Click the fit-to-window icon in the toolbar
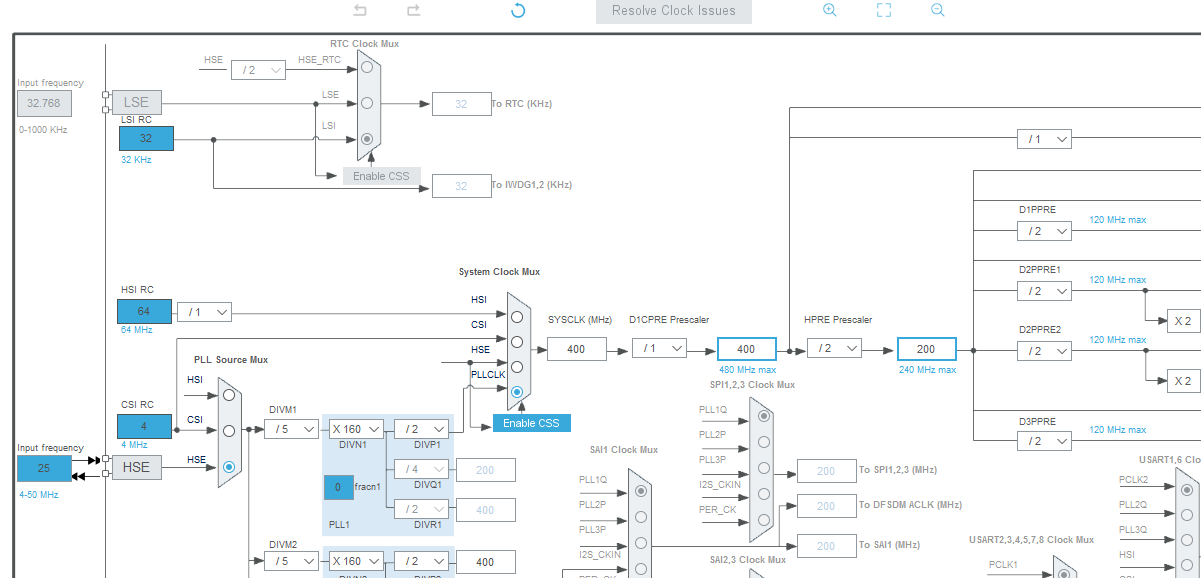Image resolution: width=1201 pixels, height=578 pixels. click(883, 10)
